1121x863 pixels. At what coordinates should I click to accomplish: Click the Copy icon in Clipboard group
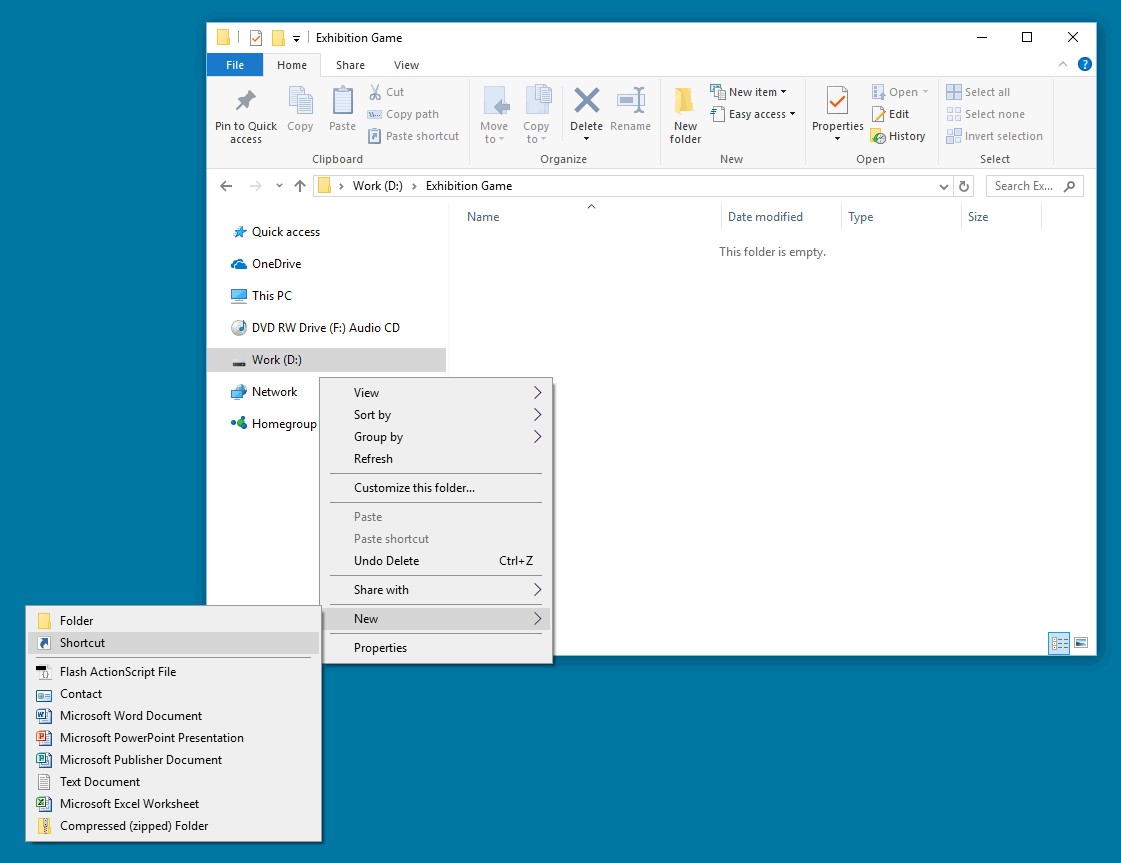coord(300,101)
